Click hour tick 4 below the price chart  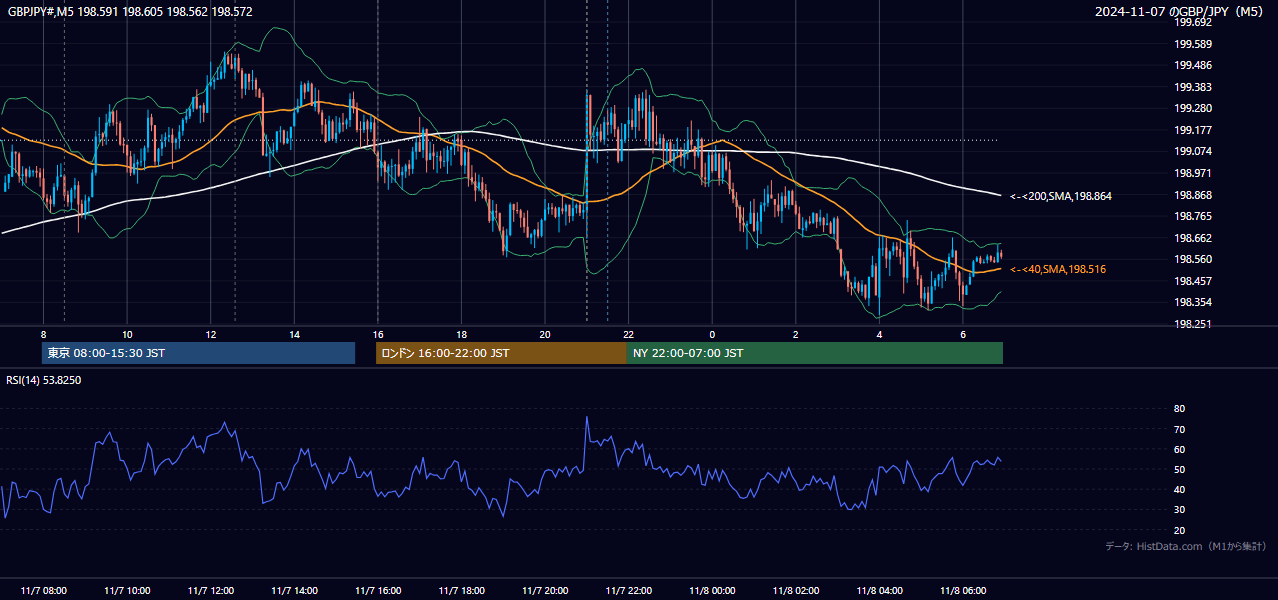[879, 334]
